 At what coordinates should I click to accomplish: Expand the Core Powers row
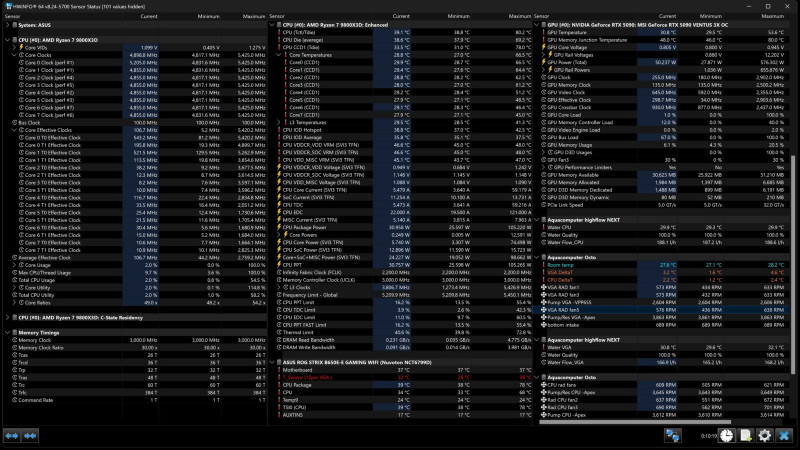pyautogui.click(x=279, y=235)
